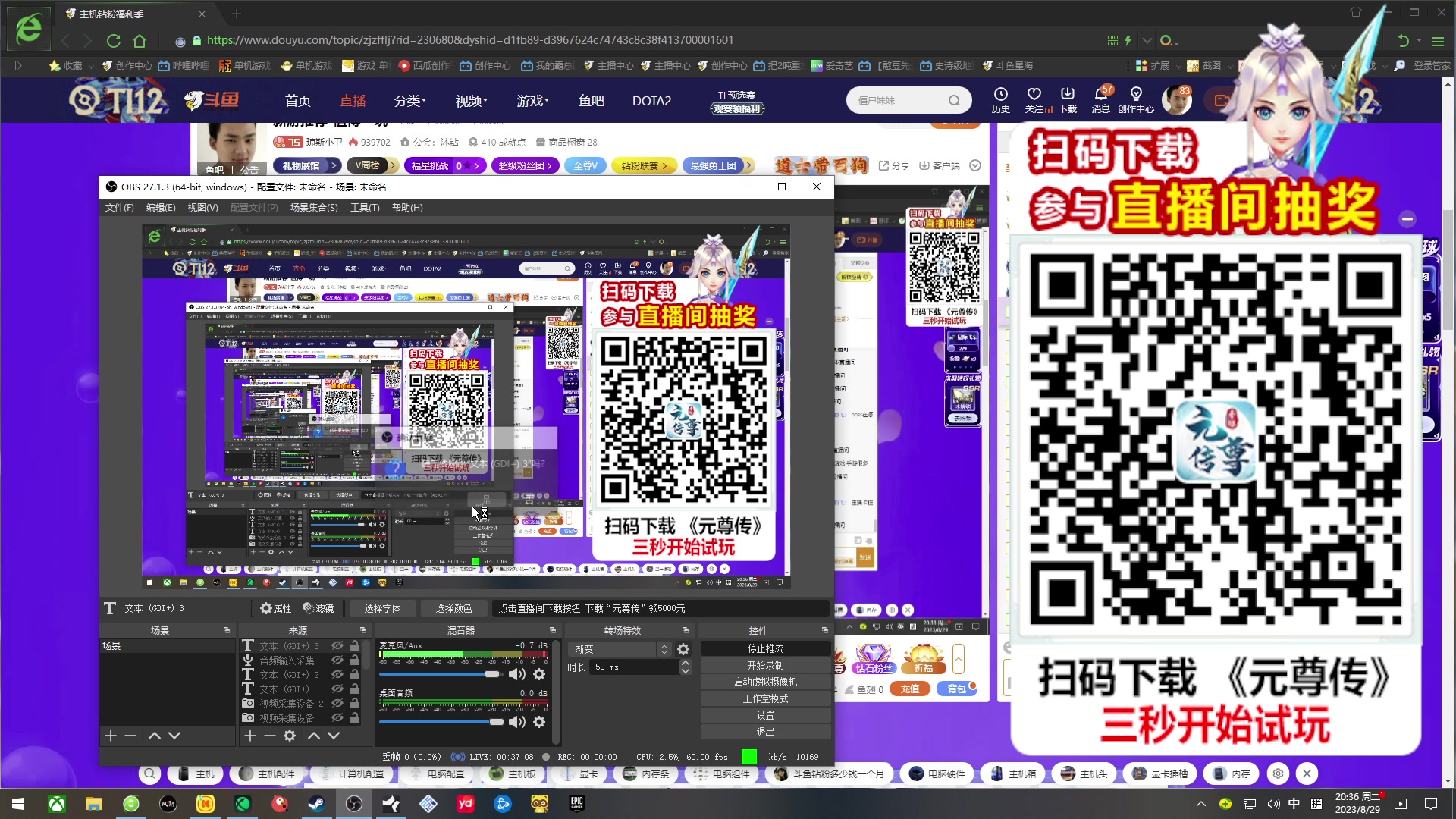Open the 编辑(E) menu in OBS

click(x=160, y=207)
